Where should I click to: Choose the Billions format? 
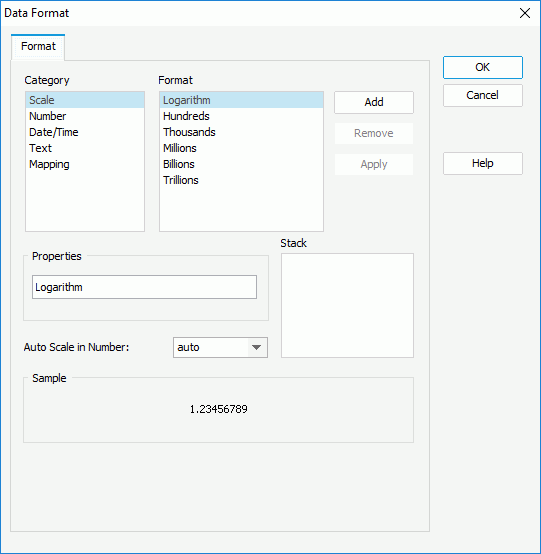coord(241,164)
